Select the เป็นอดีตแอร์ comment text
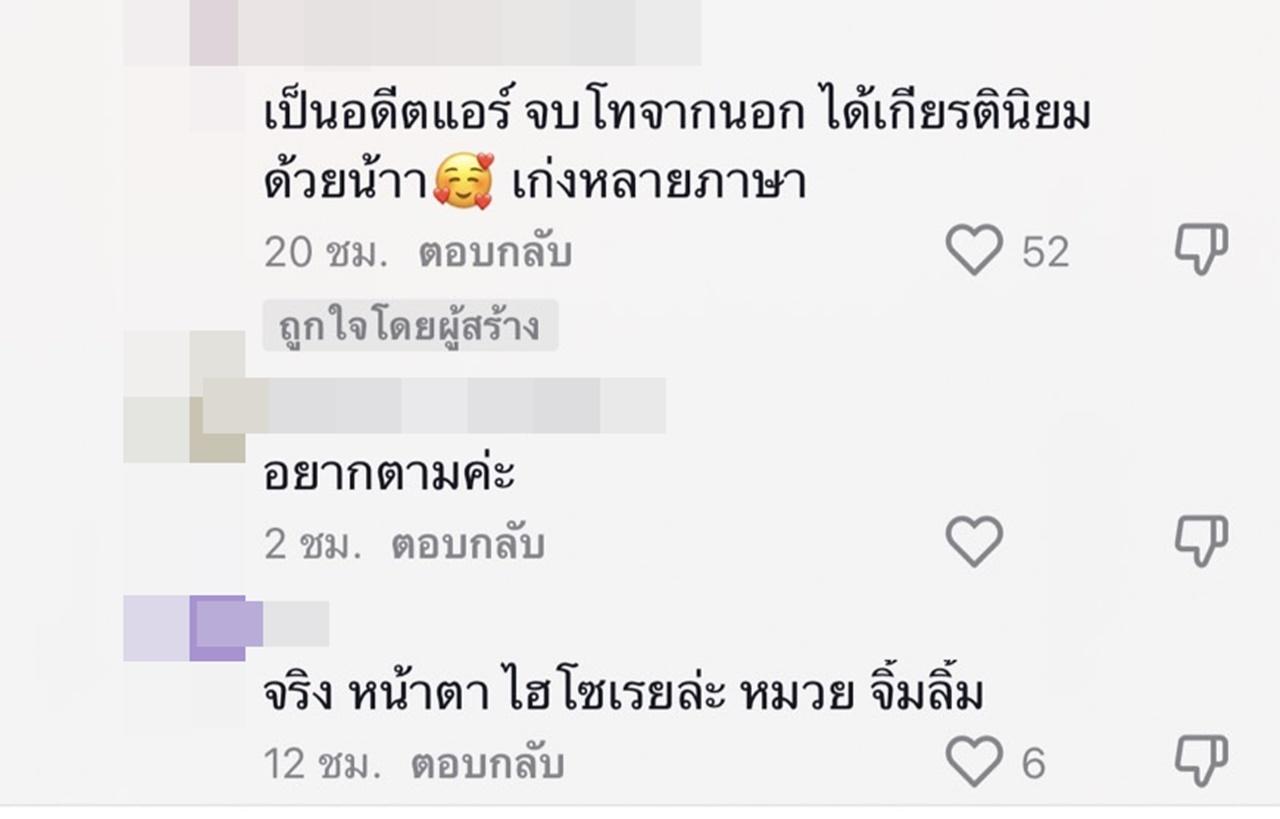Screen dimensions: 1280x819 click(677, 151)
